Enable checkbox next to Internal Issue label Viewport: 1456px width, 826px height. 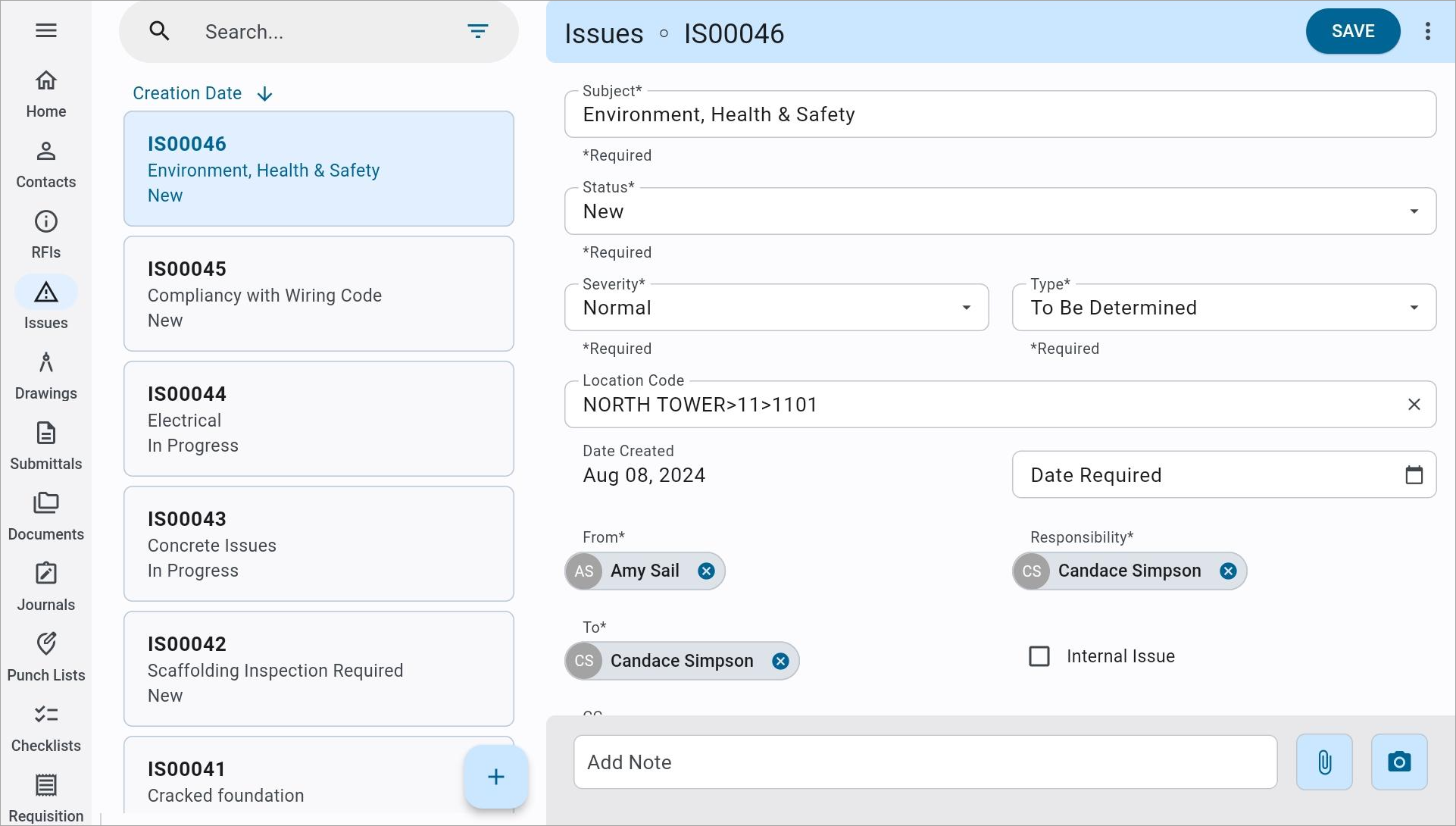(1039, 655)
